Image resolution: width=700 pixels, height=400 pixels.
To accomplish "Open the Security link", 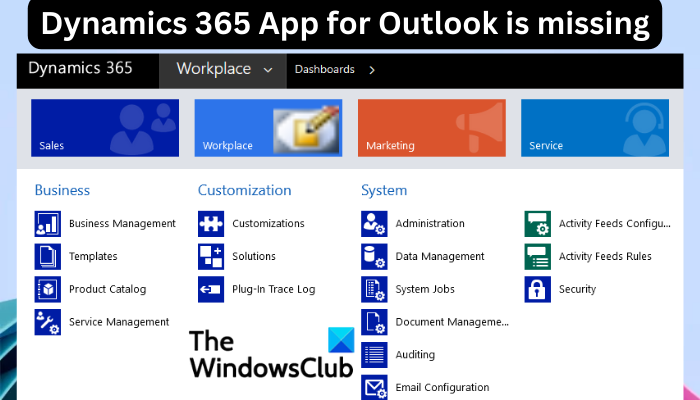I will pyautogui.click(x=578, y=289).
